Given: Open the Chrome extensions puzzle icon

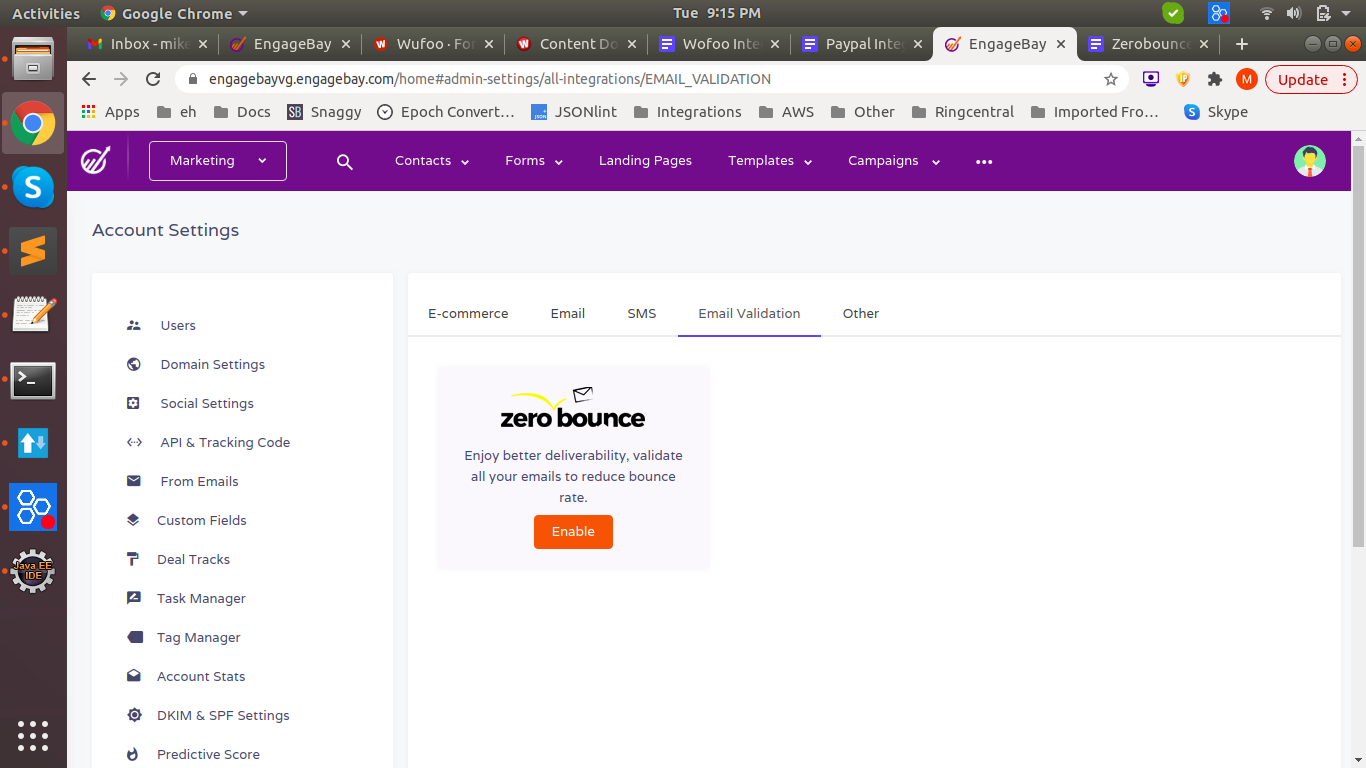Looking at the screenshot, I should (x=1214, y=79).
